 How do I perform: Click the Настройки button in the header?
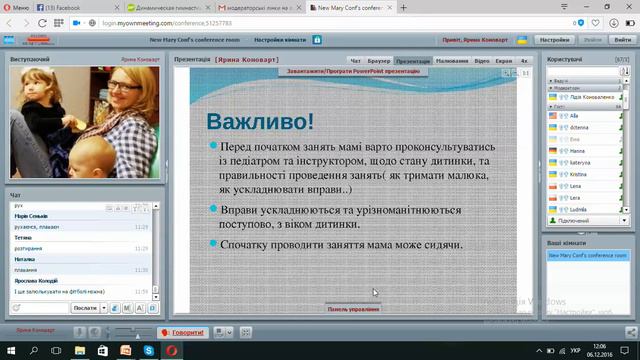[554, 40]
